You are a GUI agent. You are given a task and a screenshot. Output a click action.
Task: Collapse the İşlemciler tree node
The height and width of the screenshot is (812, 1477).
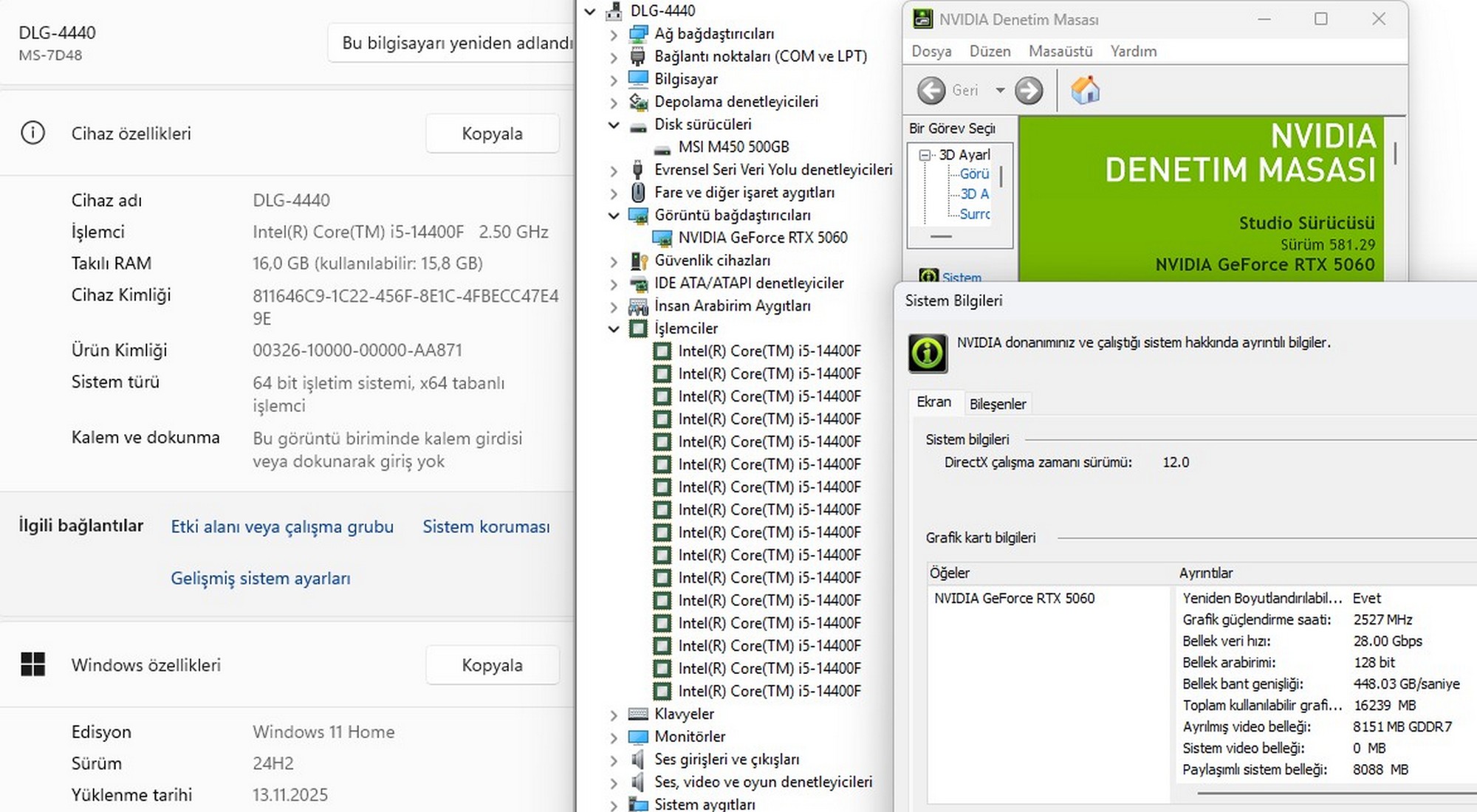(x=614, y=328)
